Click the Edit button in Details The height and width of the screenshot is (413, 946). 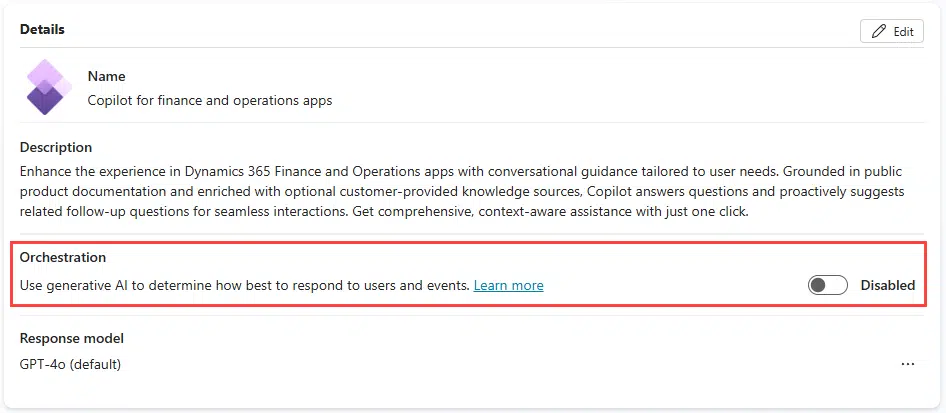point(891,31)
